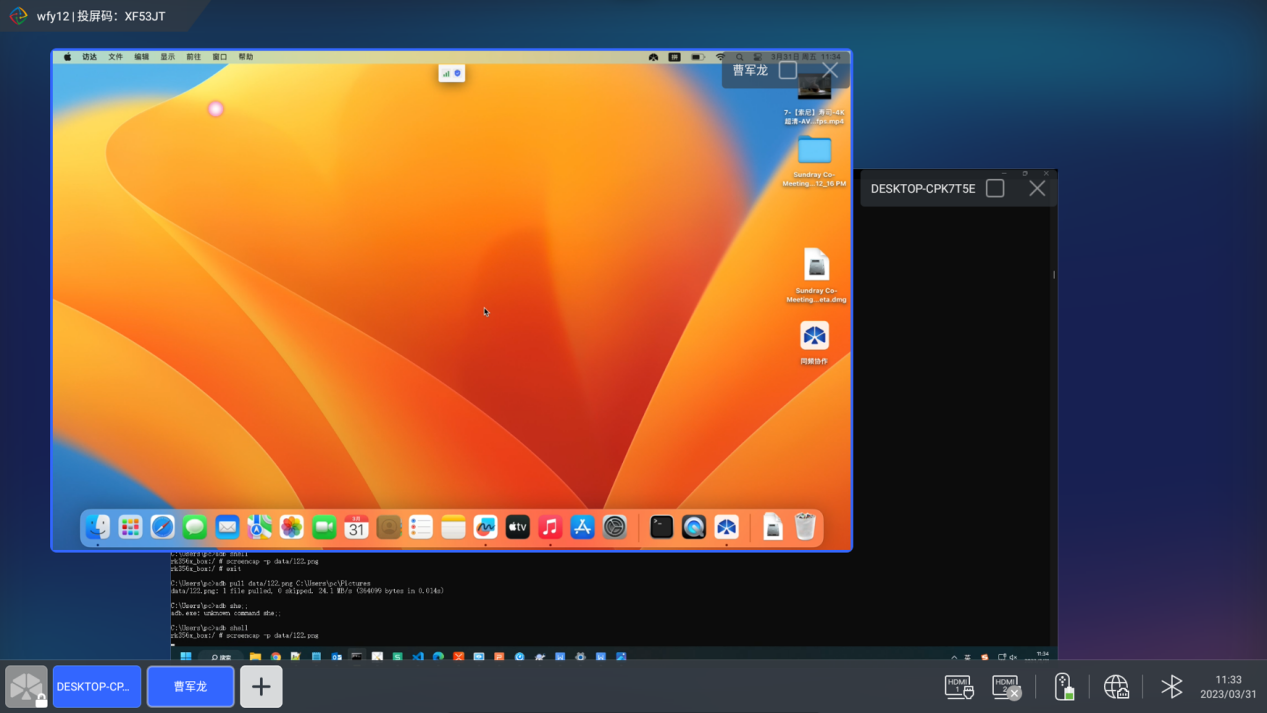Click the 11:33 clock and date display

pyautogui.click(x=1228, y=687)
